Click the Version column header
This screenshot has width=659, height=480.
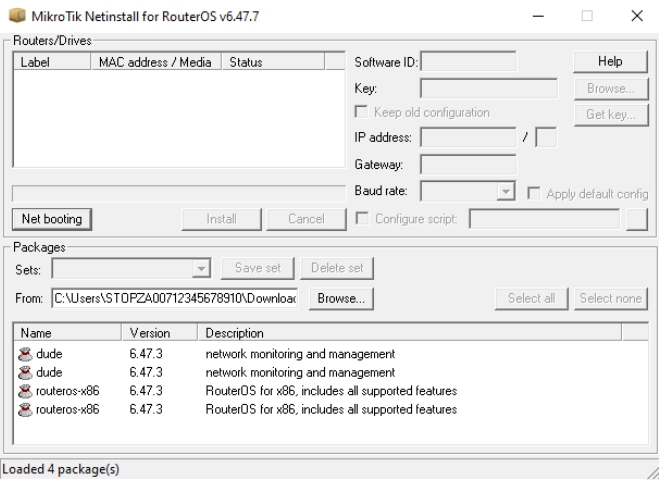(x=160, y=333)
